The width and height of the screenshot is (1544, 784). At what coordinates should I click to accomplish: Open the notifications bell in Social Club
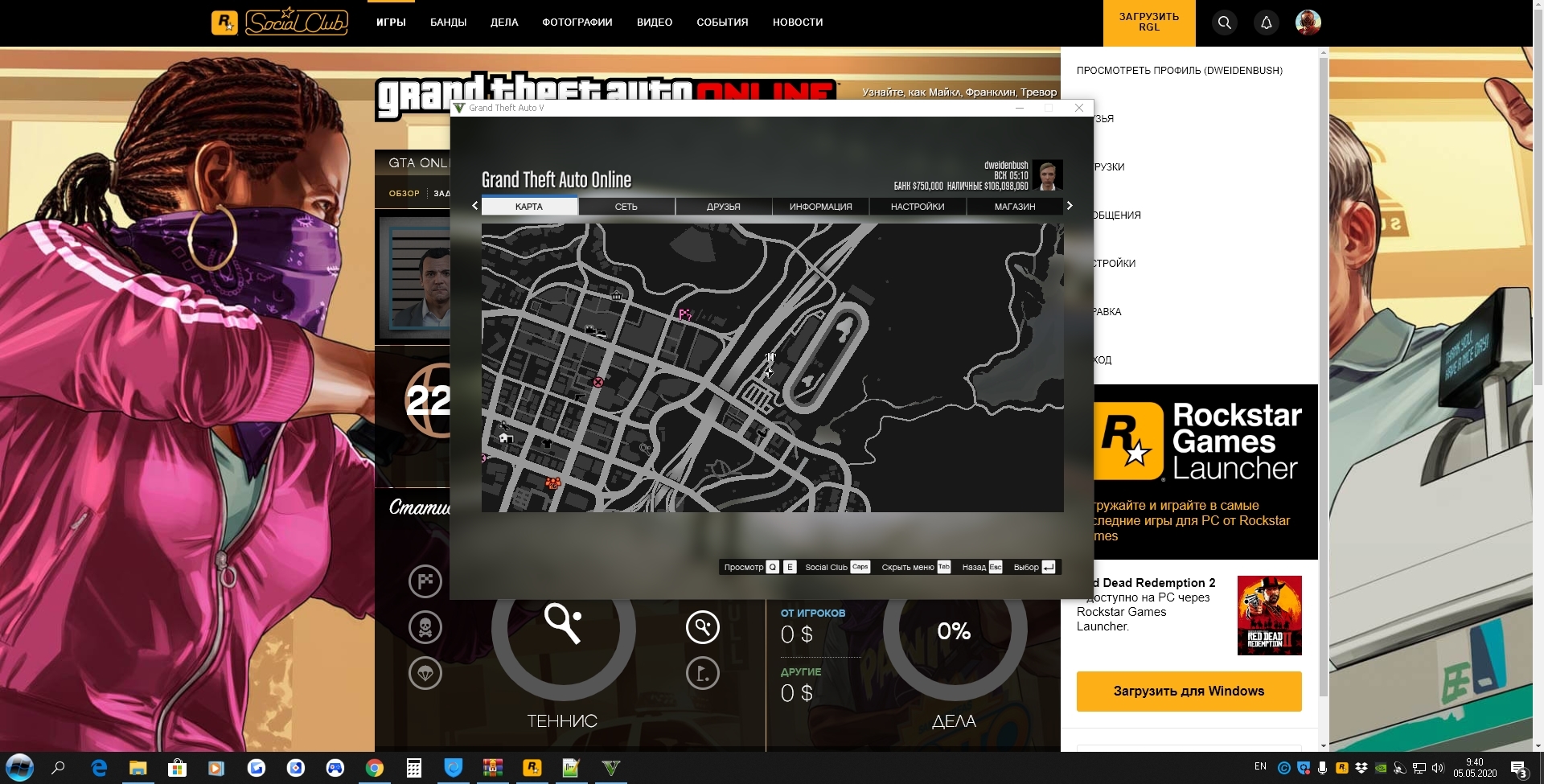[x=1267, y=23]
